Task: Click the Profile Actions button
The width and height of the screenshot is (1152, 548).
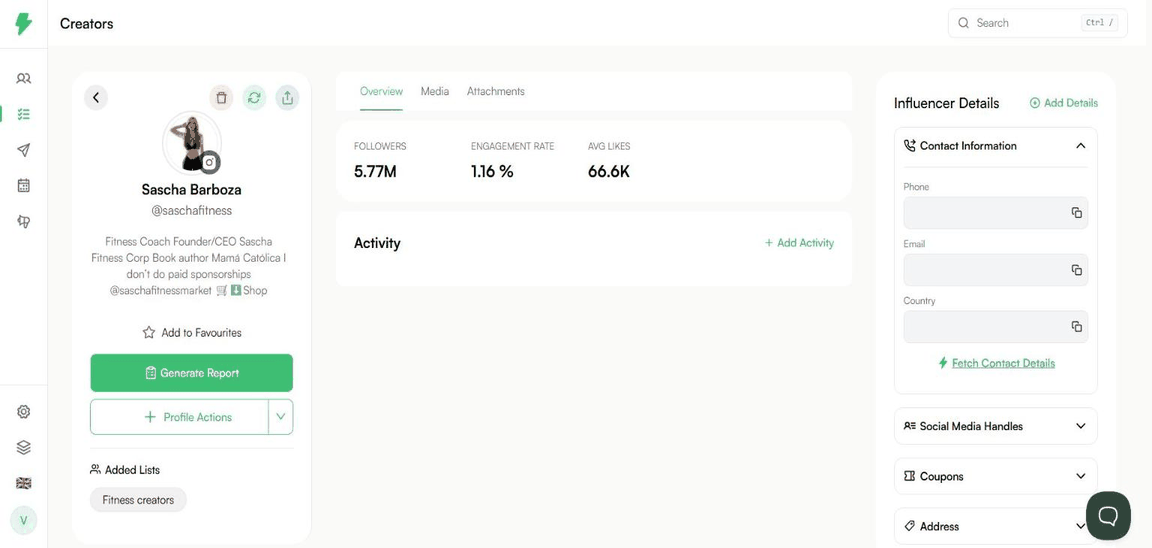Action: pos(179,417)
